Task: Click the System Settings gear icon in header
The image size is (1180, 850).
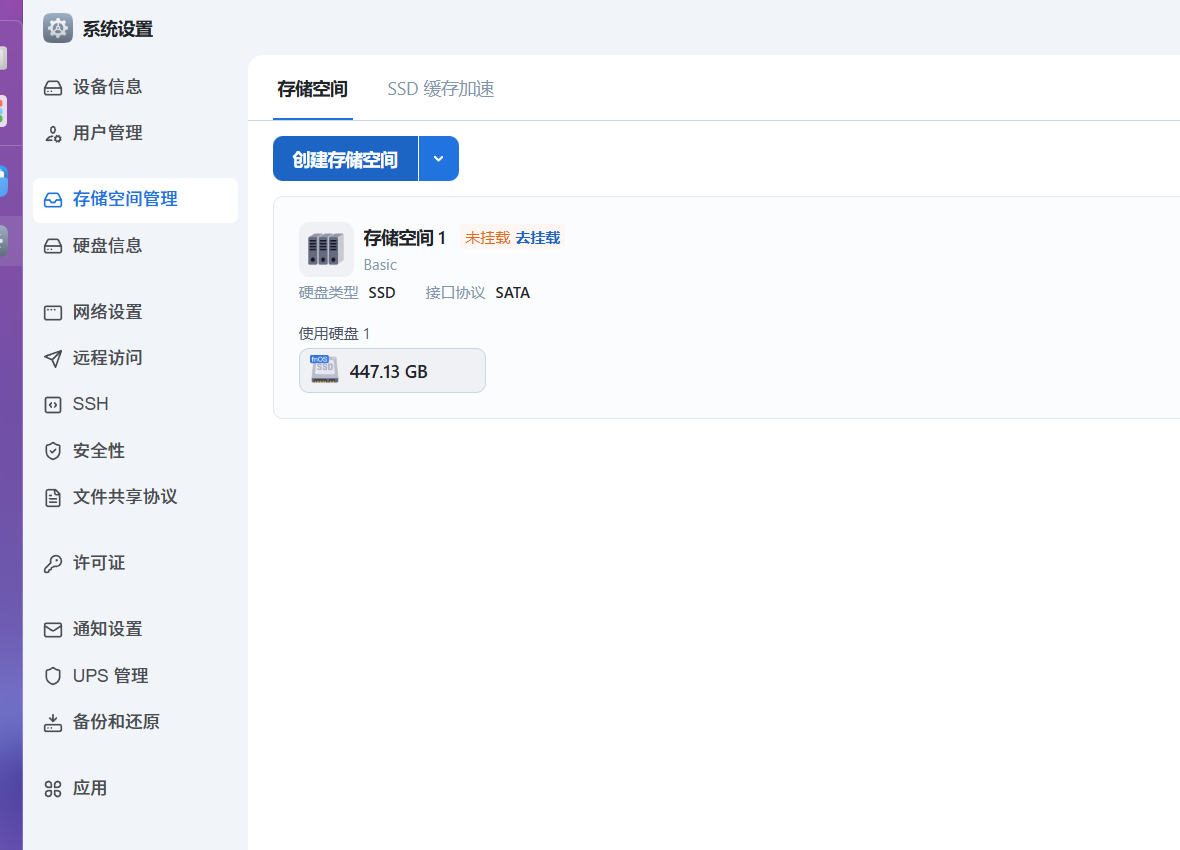Action: [x=57, y=29]
